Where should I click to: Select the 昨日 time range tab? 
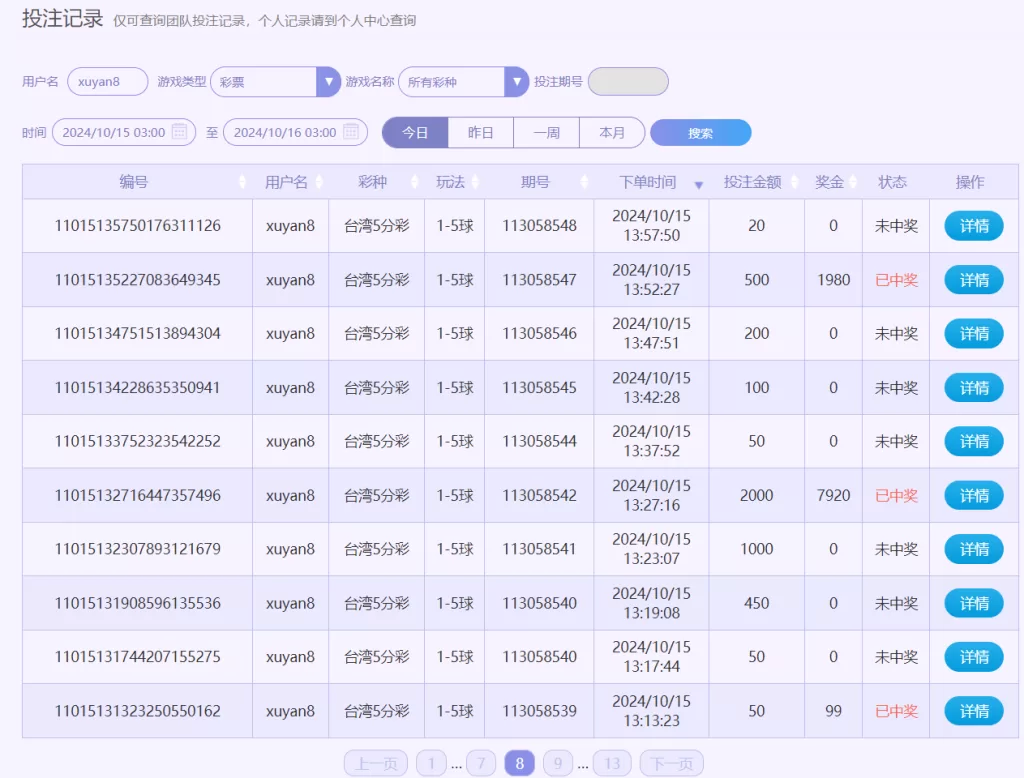tap(481, 133)
